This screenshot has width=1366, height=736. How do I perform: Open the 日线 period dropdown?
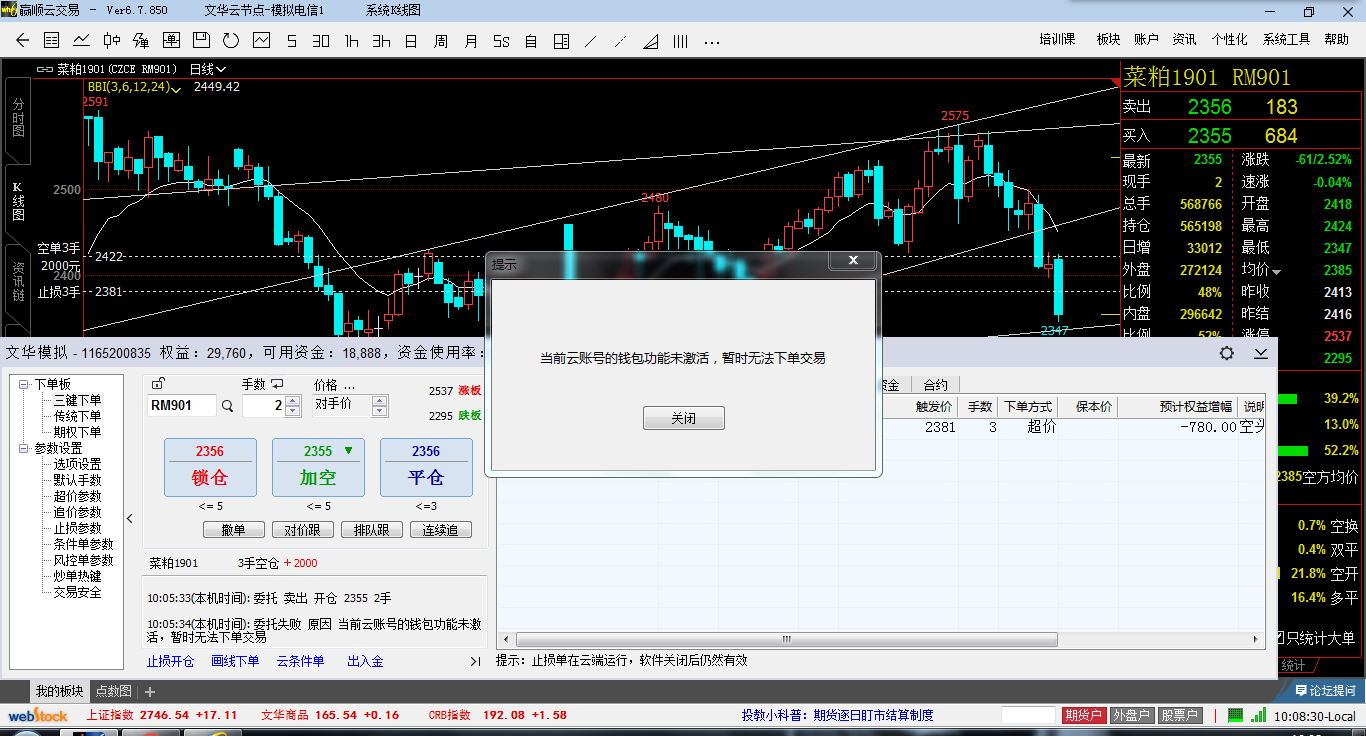[x=208, y=69]
